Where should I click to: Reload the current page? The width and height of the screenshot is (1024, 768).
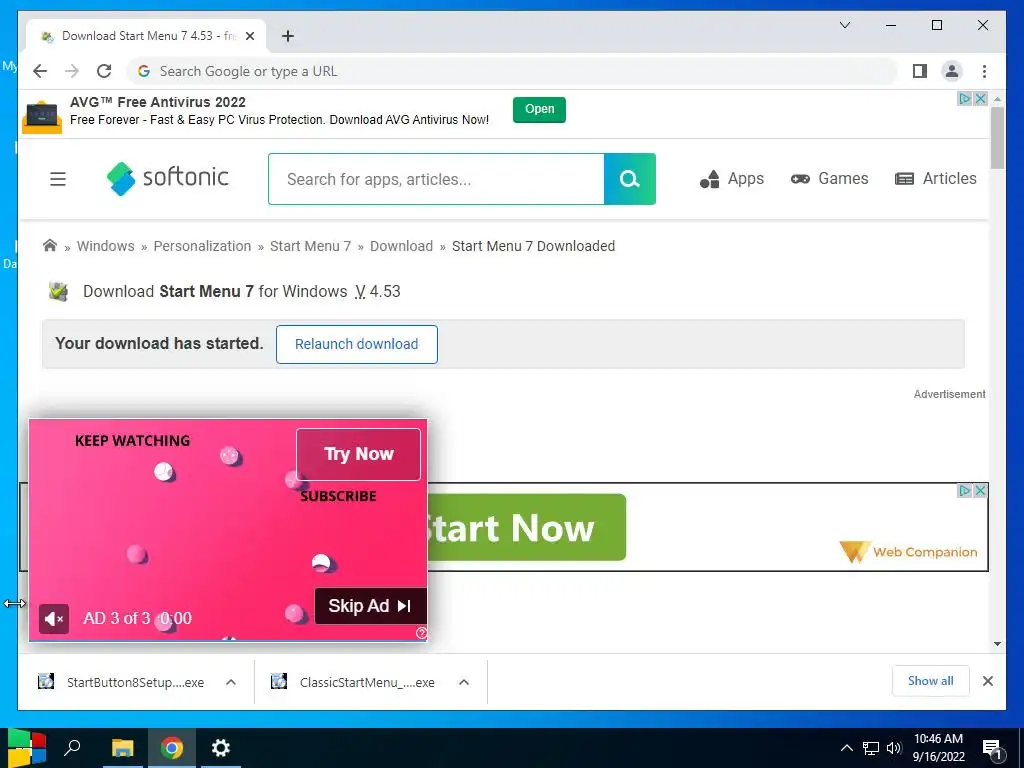click(104, 71)
